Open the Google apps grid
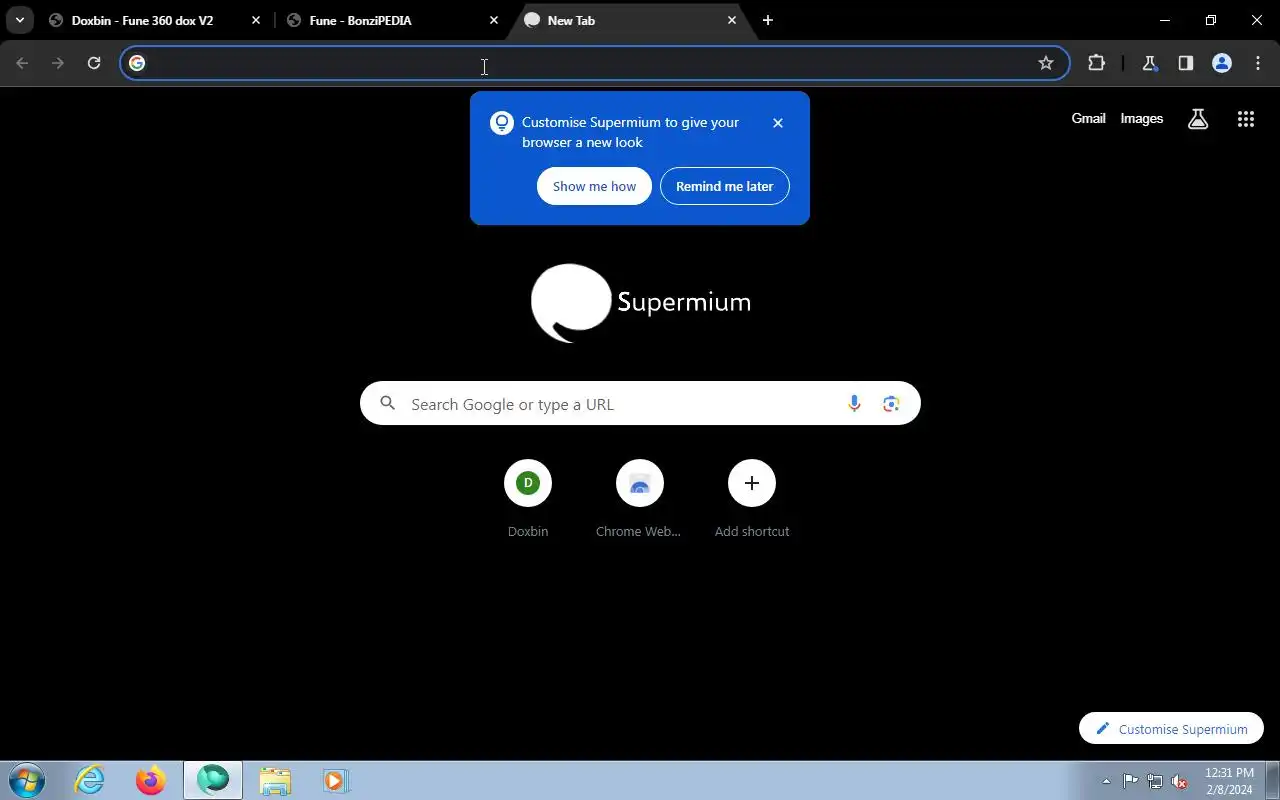Viewport: 1280px width, 800px height. pos(1245,119)
